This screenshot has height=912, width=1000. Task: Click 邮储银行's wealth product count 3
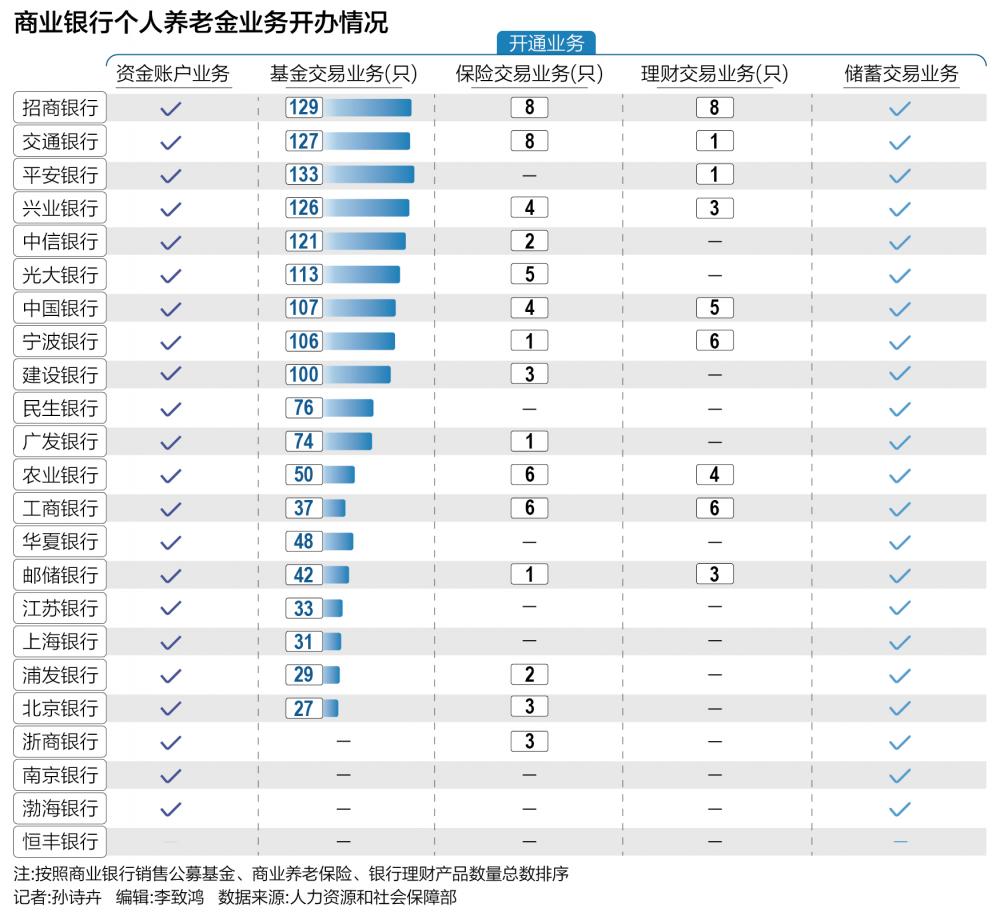pyautogui.click(x=714, y=574)
